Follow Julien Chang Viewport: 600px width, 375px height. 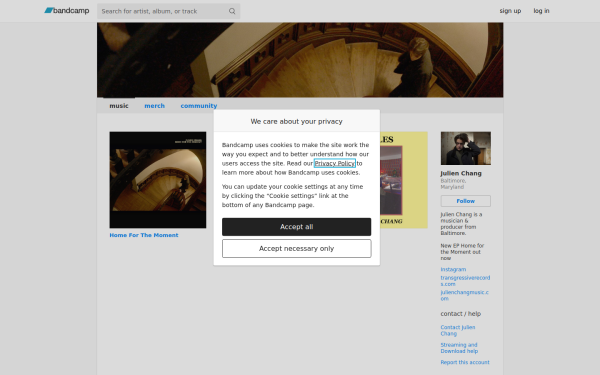[466, 201]
